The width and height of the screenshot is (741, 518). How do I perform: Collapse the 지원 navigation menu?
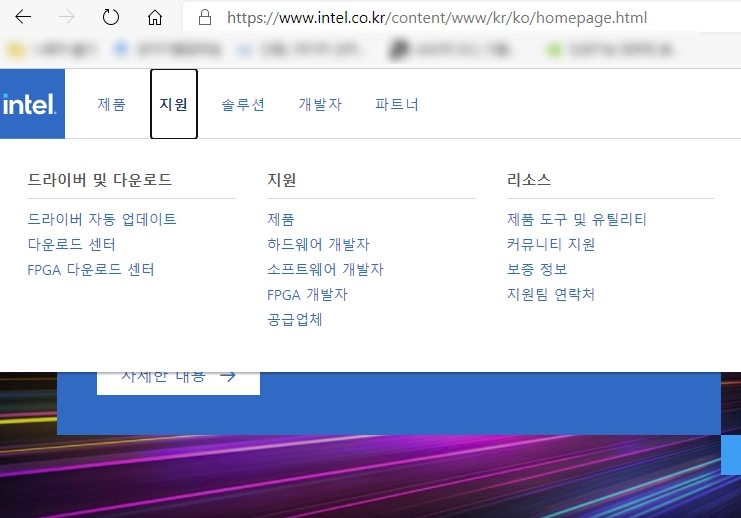click(174, 104)
